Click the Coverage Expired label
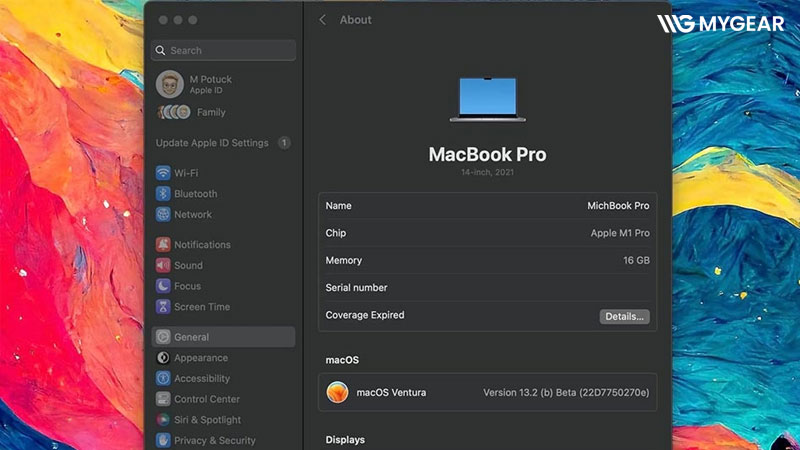Viewport: 800px width, 450px height. (x=365, y=315)
